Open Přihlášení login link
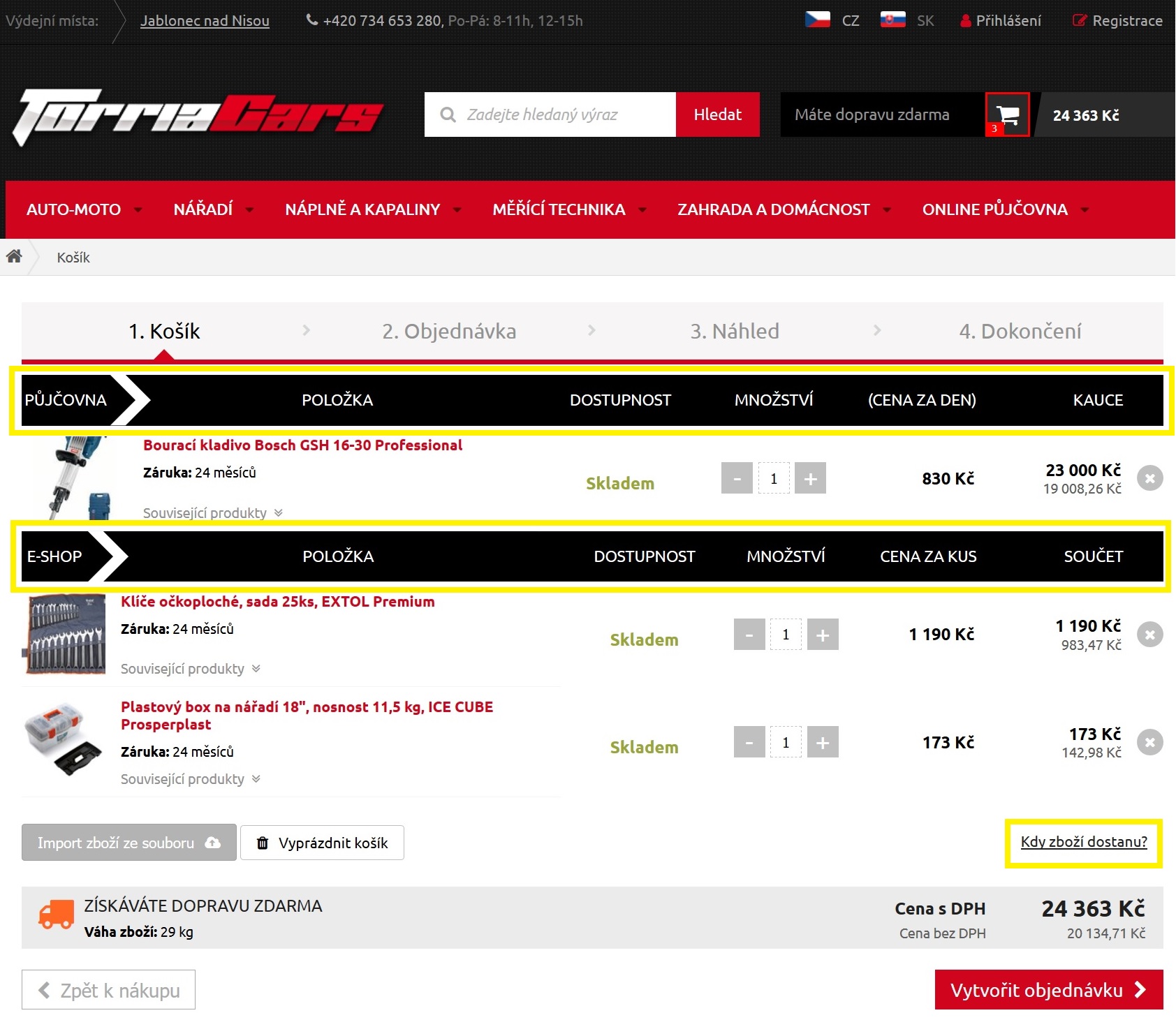This screenshot has width=1176, height=1036. [x=1001, y=20]
